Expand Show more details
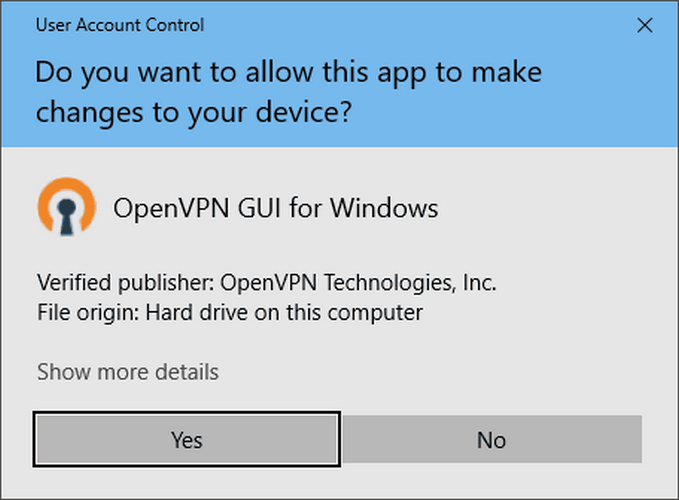 coord(128,372)
